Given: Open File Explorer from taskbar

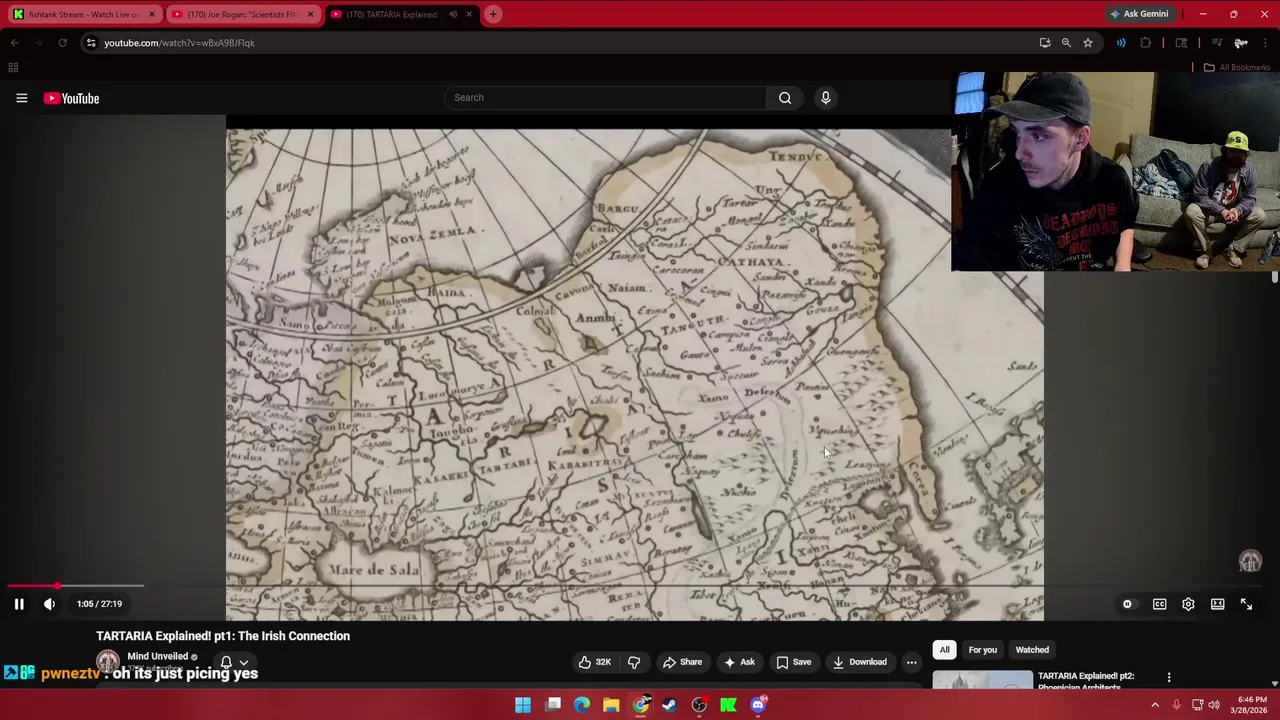Looking at the screenshot, I should click(x=611, y=705).
